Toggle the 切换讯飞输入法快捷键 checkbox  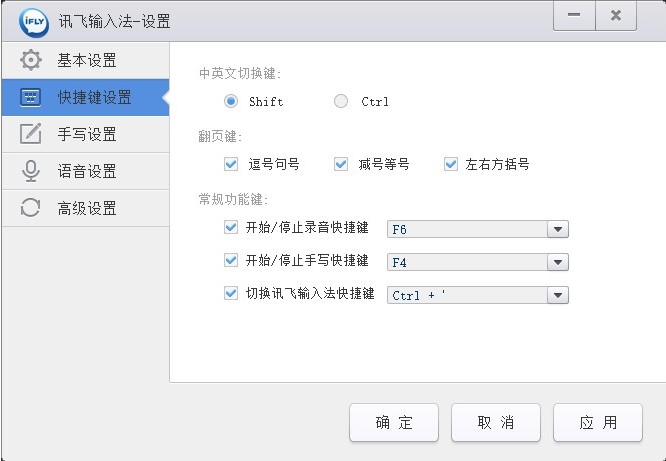231,293
